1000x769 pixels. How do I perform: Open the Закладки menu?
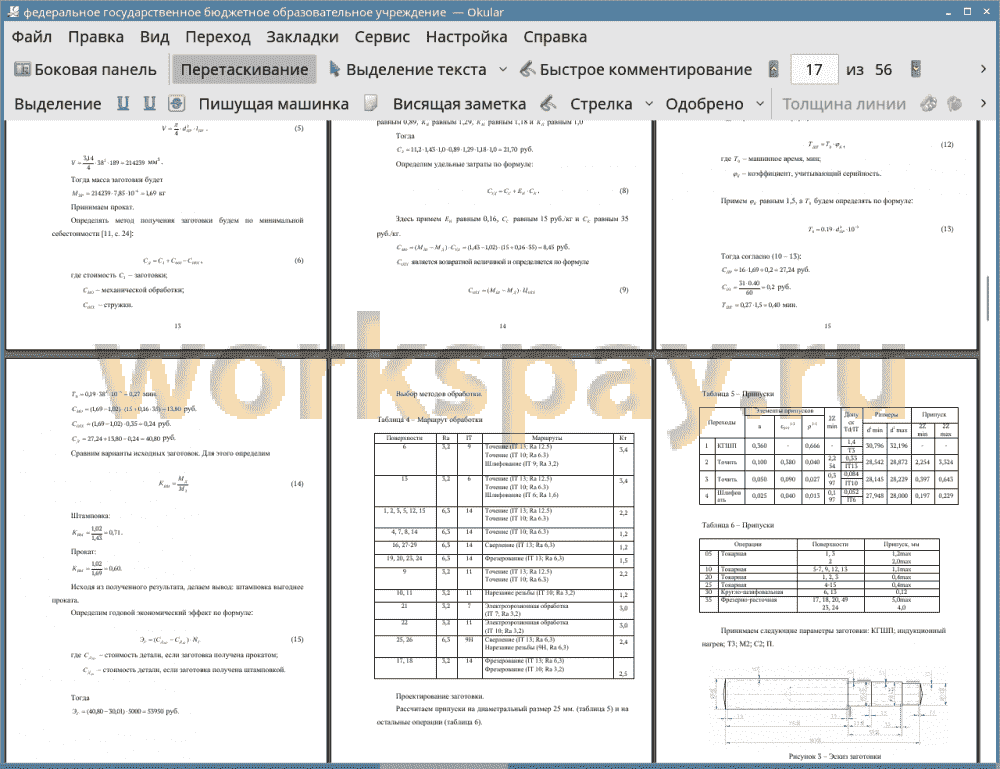click(x=302, y=37)
